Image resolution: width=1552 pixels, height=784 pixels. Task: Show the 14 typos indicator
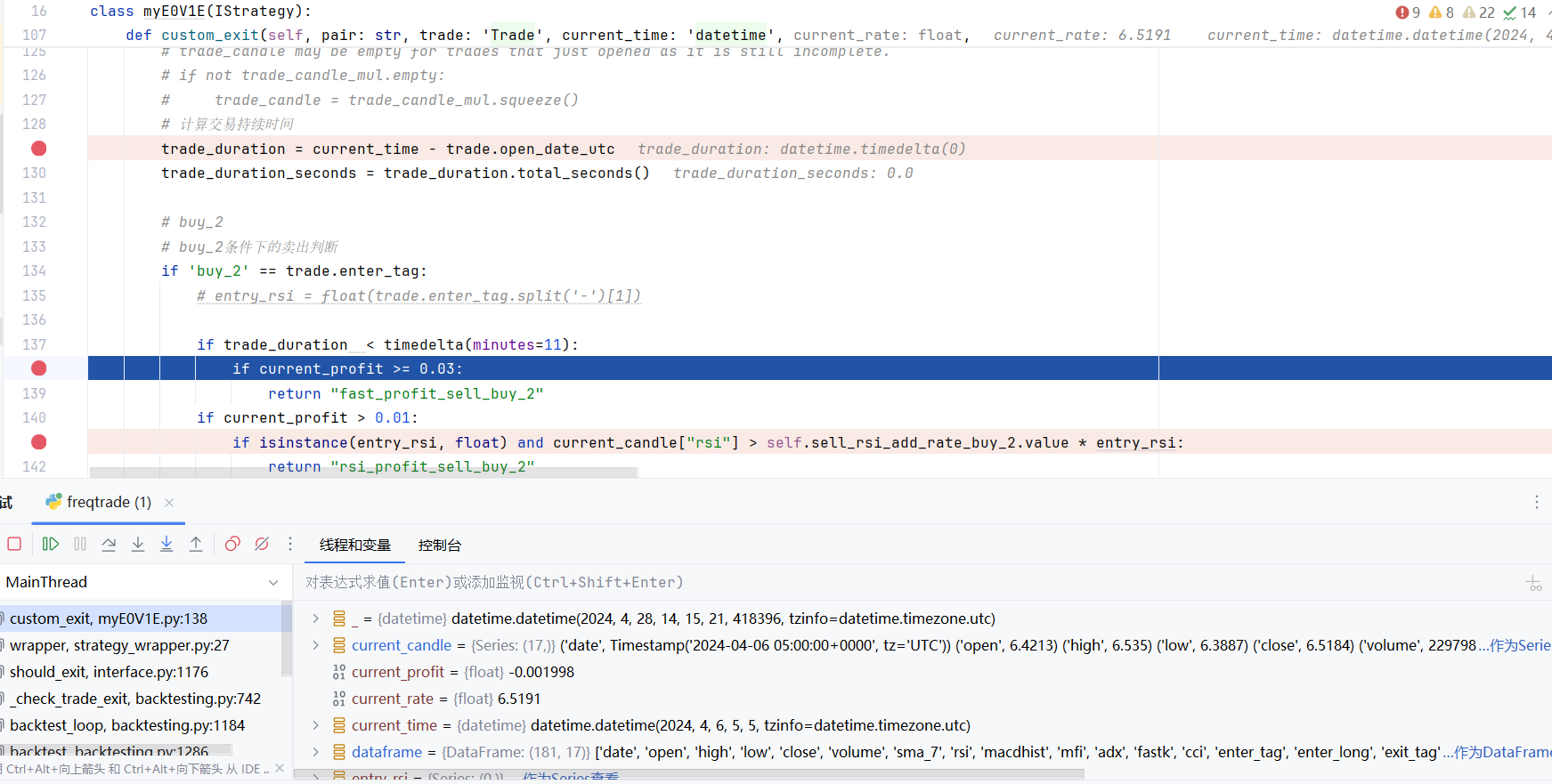point(1520,12)
